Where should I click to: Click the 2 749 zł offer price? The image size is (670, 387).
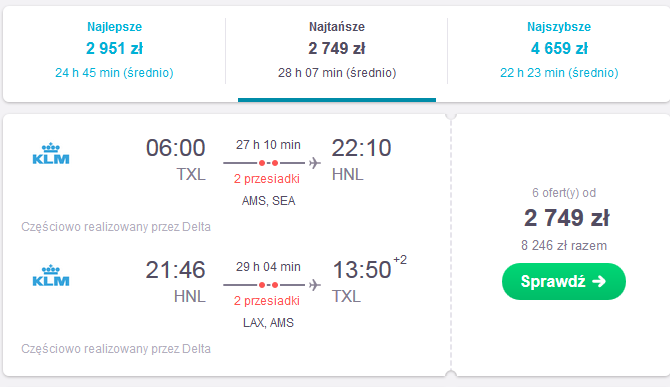567,218
